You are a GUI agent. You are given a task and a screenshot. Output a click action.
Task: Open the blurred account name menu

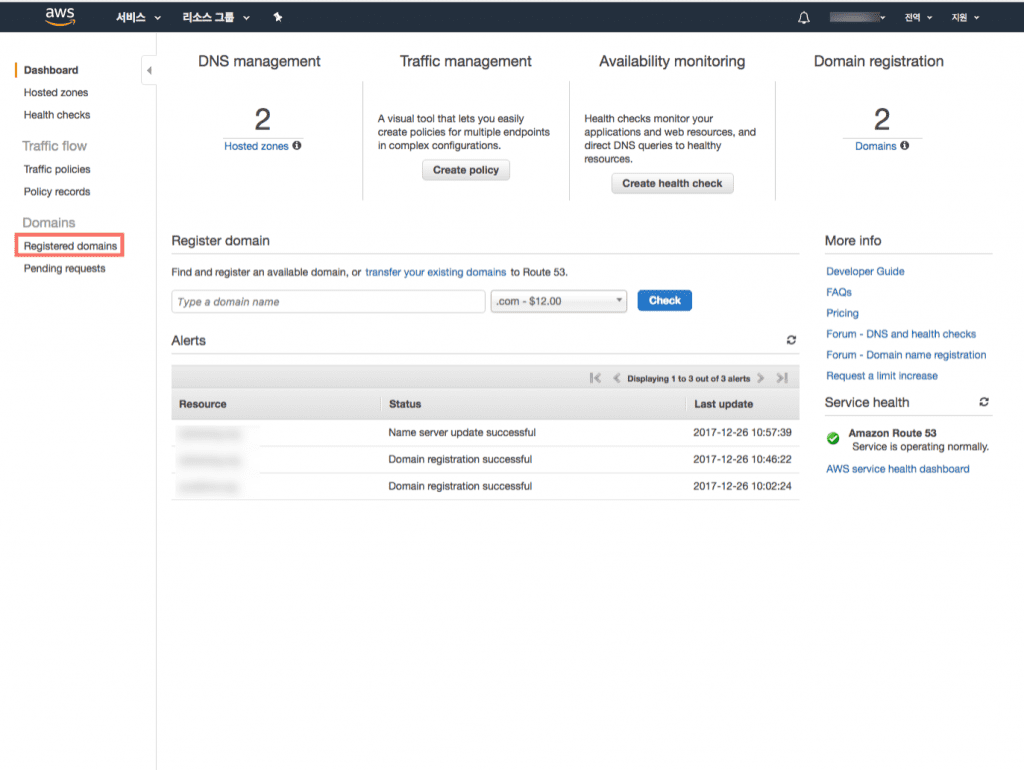click(857, 18)
